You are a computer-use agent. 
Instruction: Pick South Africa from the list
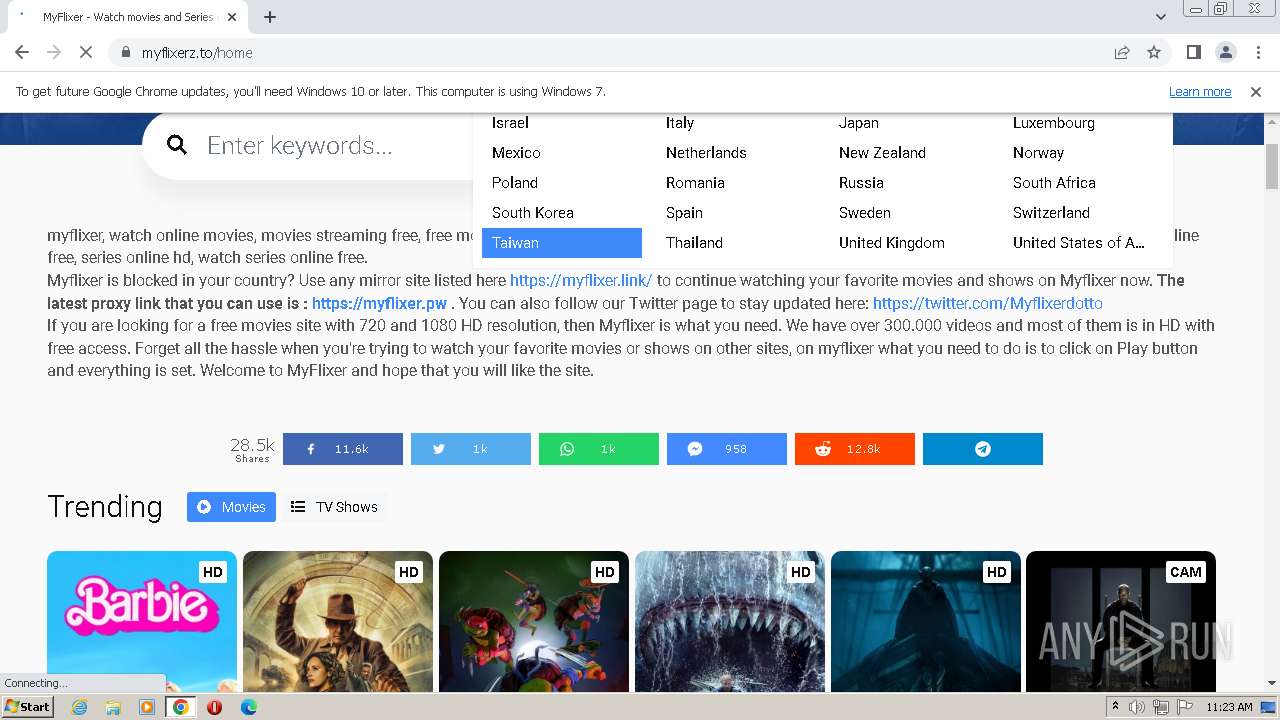click(1054, 183)
